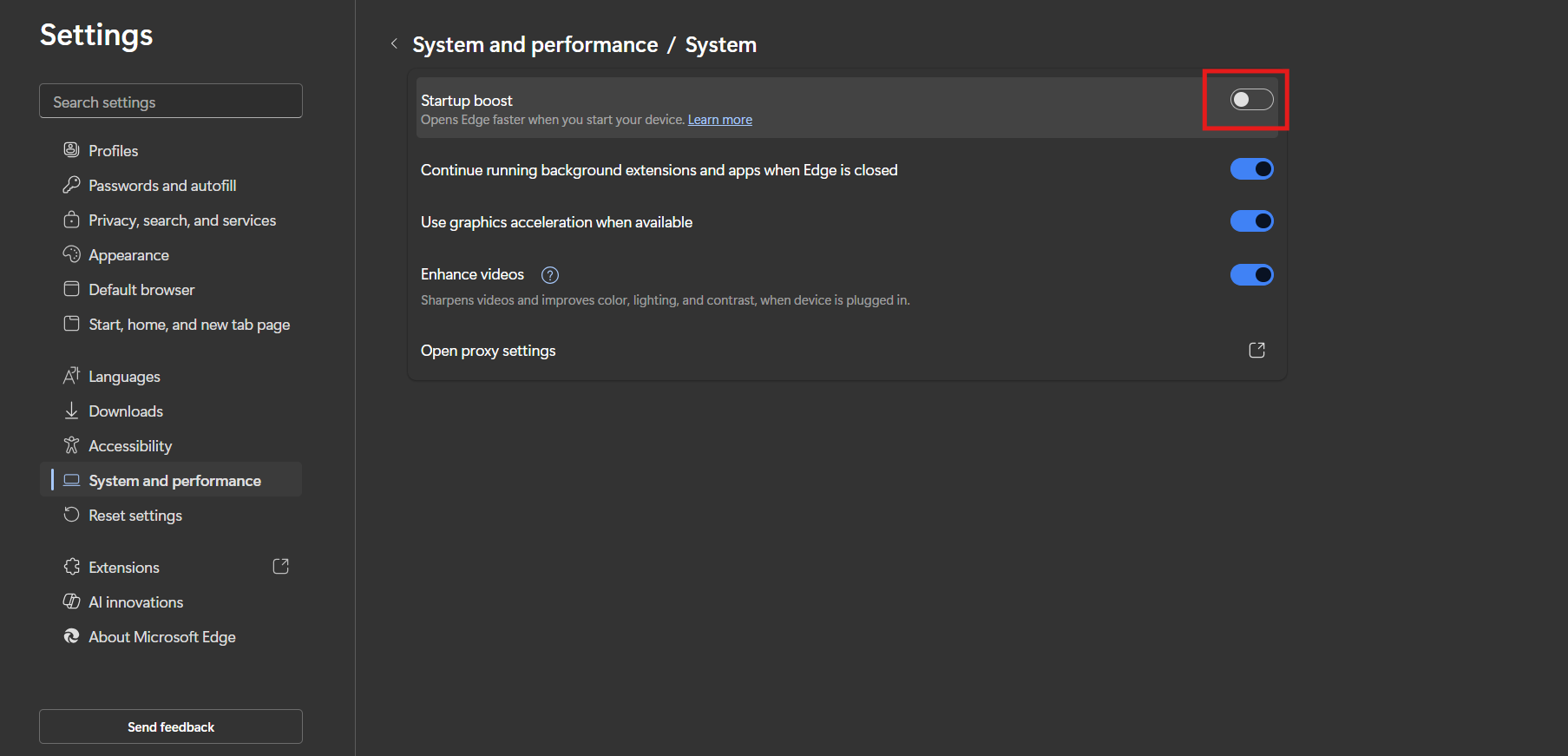Click the Learn more link
This screenshot has height=756, width=1568.
coord(720,120)
